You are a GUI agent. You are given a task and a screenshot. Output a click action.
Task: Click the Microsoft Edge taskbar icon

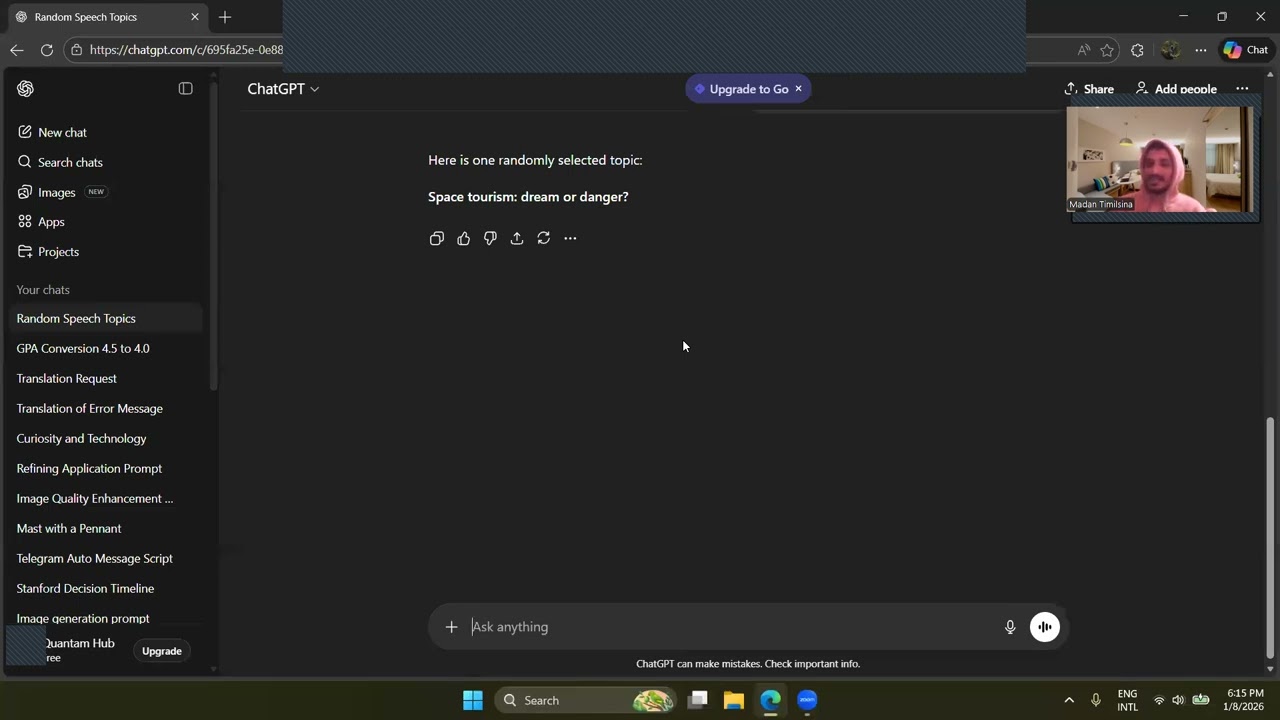[770, 700]
